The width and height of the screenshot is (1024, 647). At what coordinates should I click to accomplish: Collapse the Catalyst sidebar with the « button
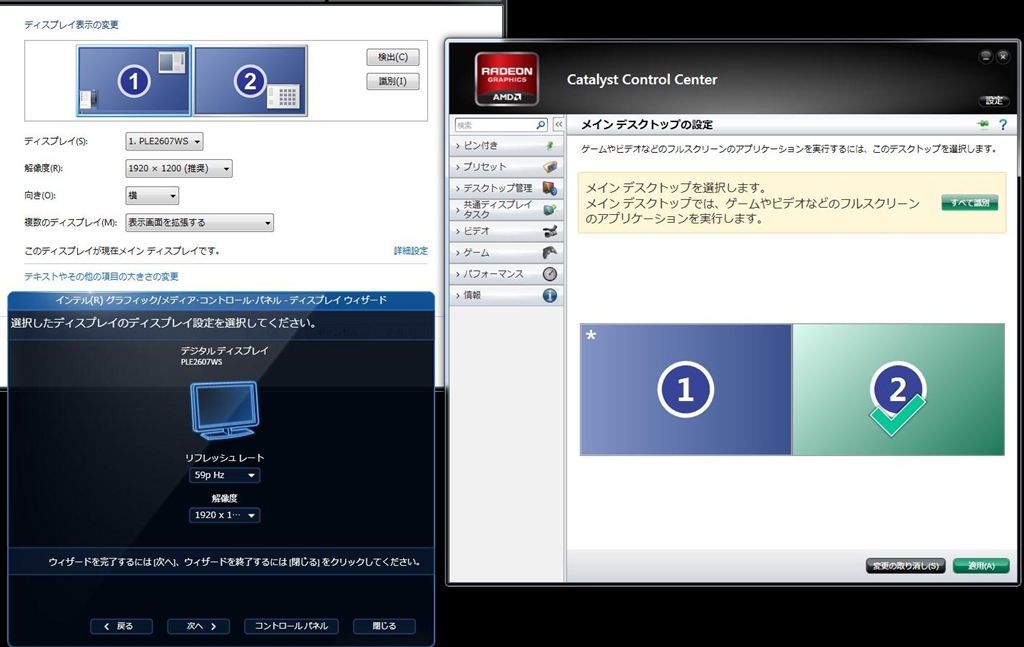pos(558,125)
